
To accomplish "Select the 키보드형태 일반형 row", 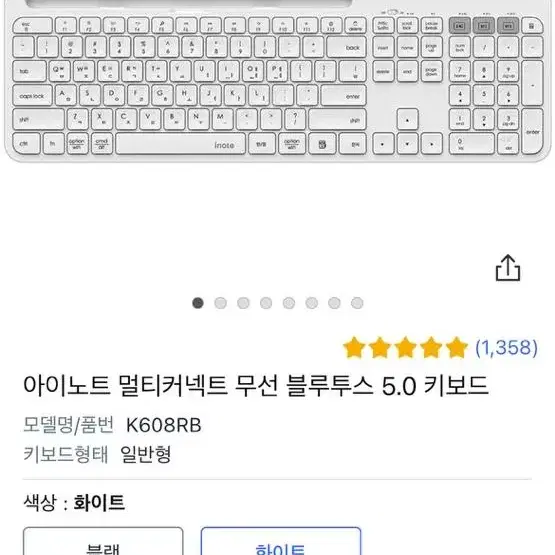I will point(97,454).
